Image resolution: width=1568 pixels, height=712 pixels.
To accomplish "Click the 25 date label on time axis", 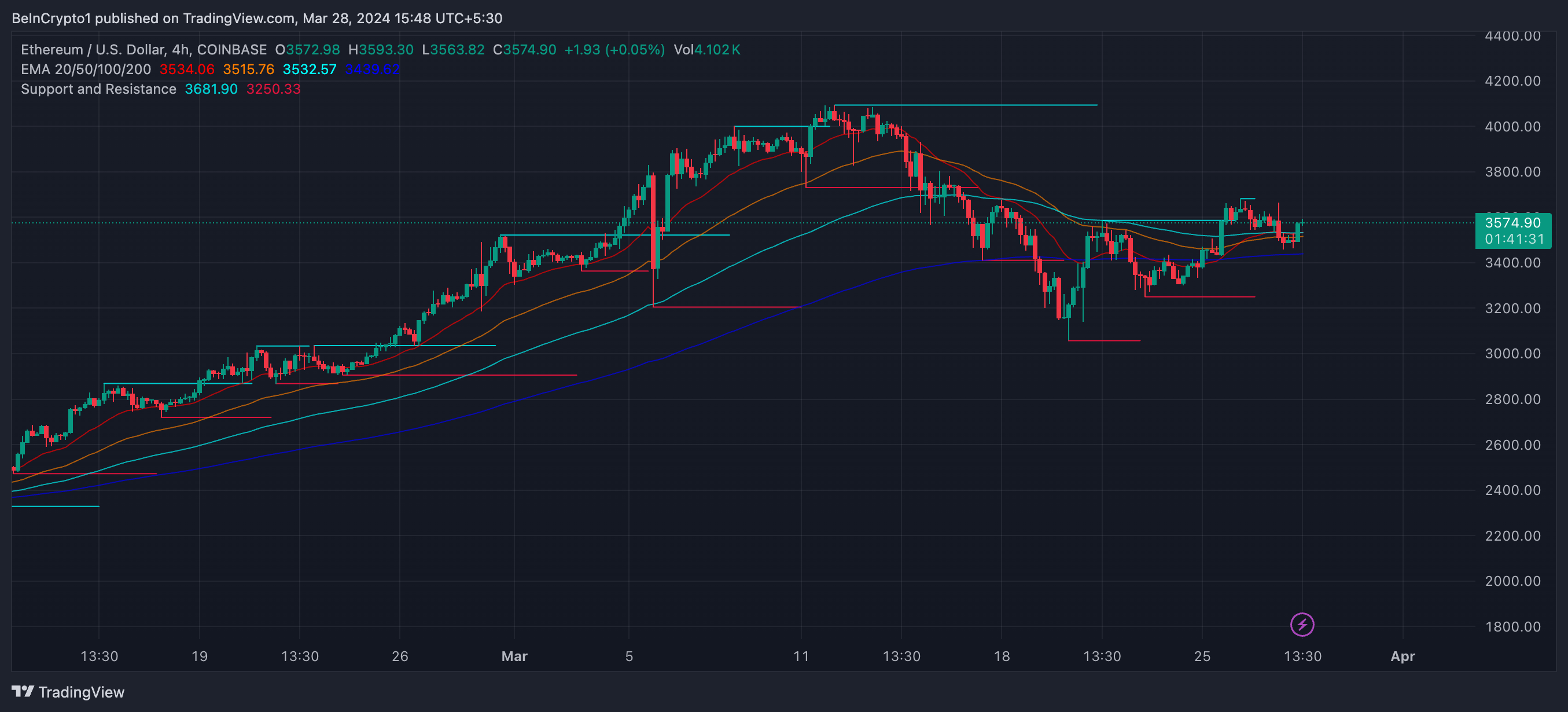I will point(1202,656).
